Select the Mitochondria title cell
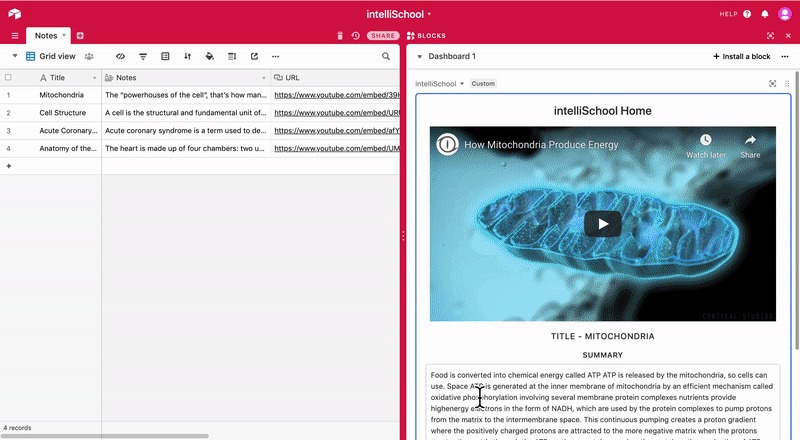 coord(62,95)
